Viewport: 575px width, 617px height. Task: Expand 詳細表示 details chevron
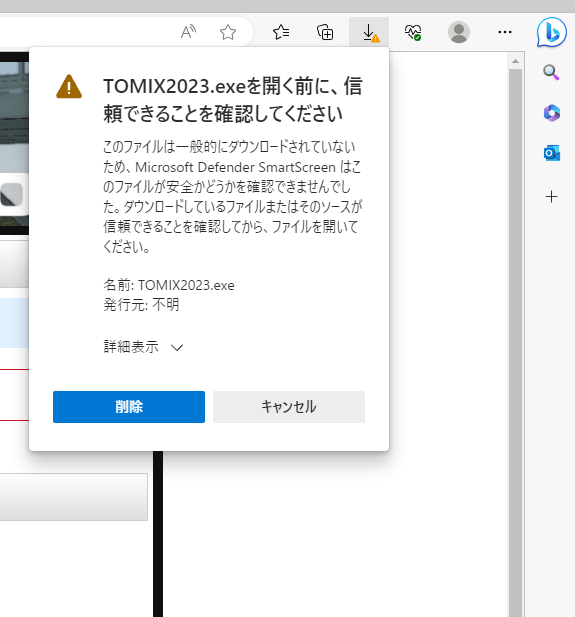pyautogui.click(x=177, y=347)
